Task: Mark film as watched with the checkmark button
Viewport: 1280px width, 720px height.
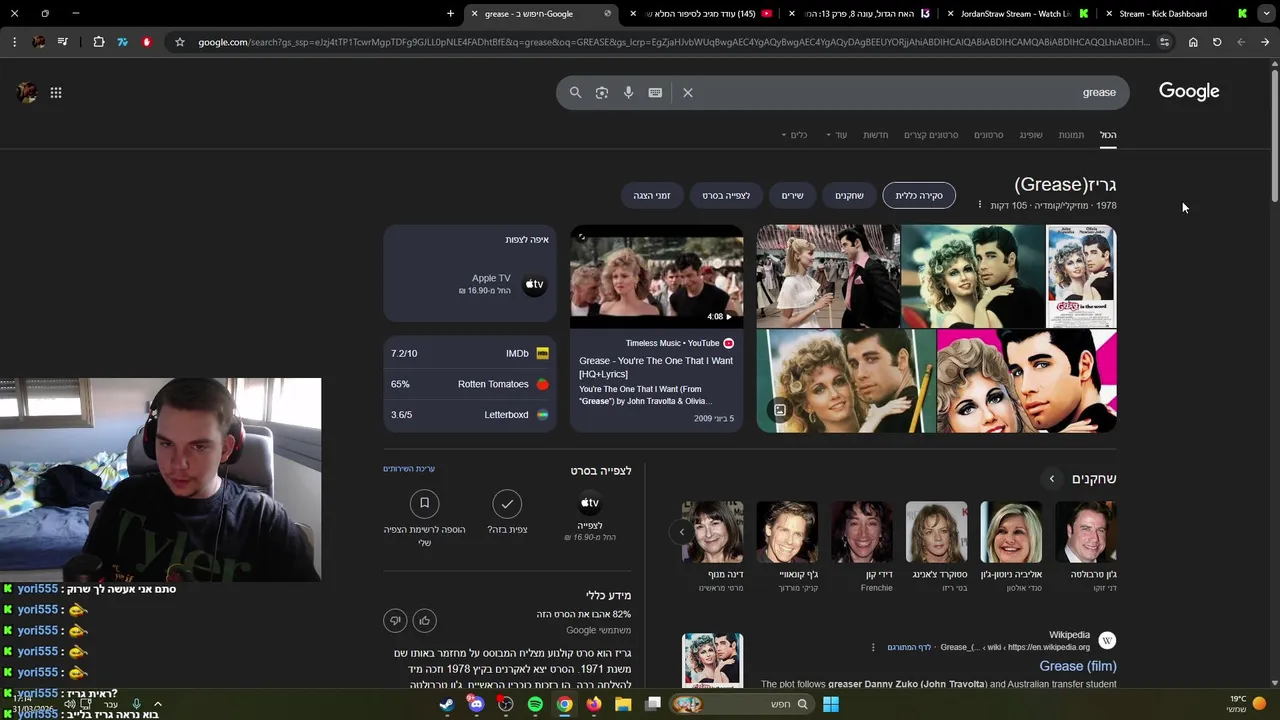Action: click(507, 503)
